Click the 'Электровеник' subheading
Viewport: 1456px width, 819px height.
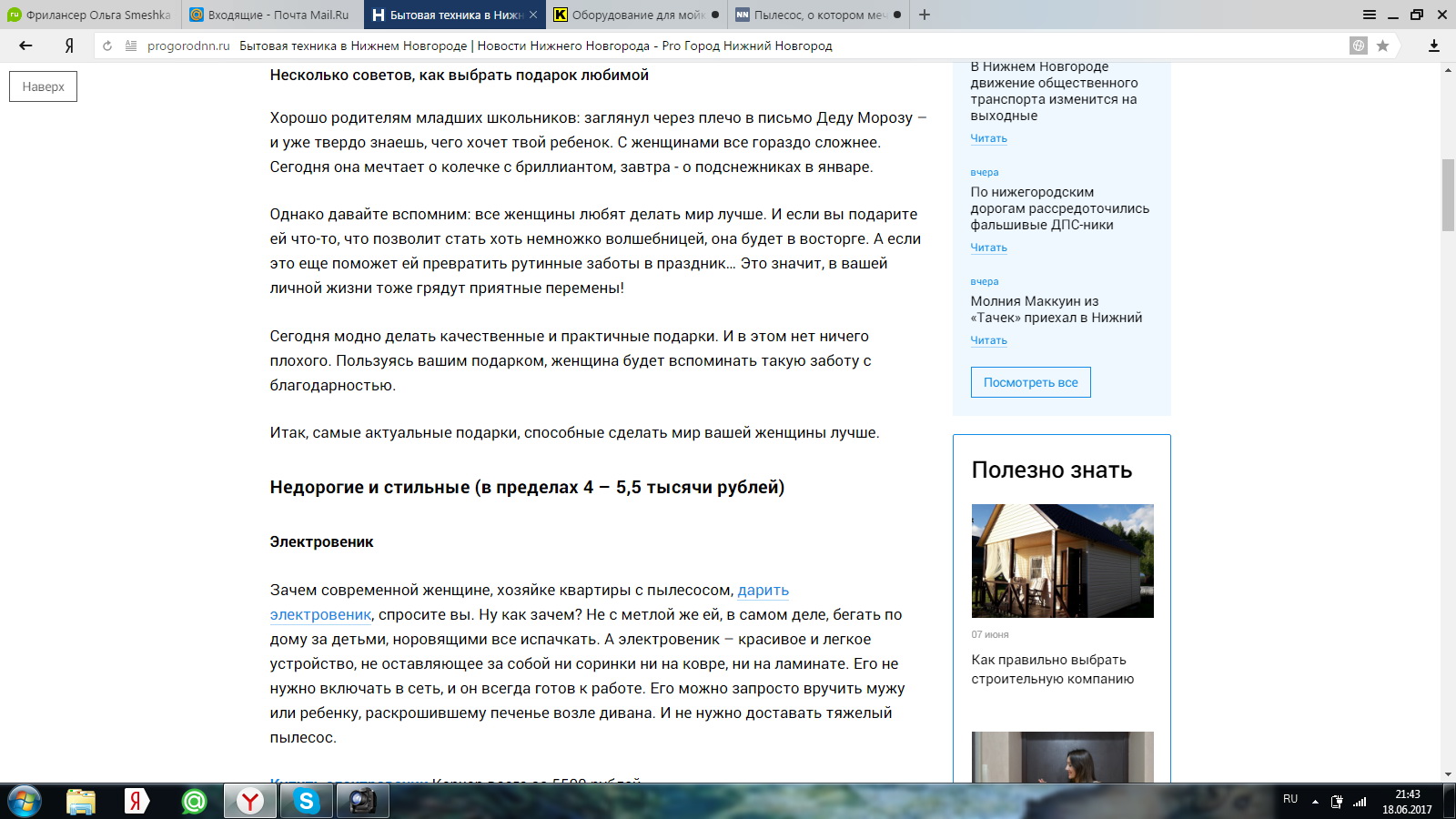[x=321, y=541]
